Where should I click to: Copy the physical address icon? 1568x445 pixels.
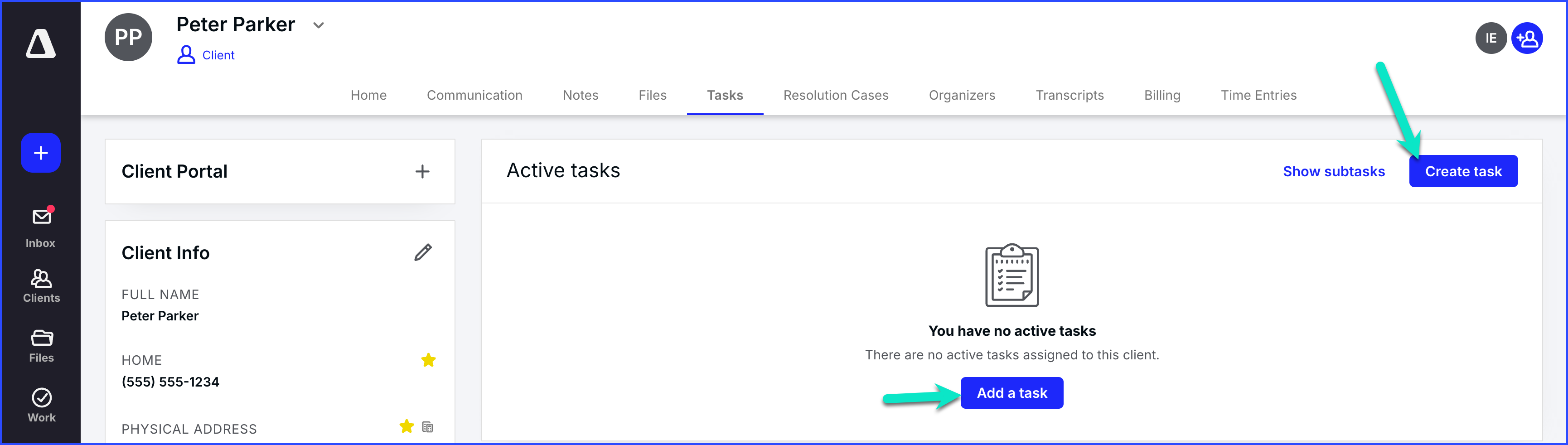(x=428, y=427)
